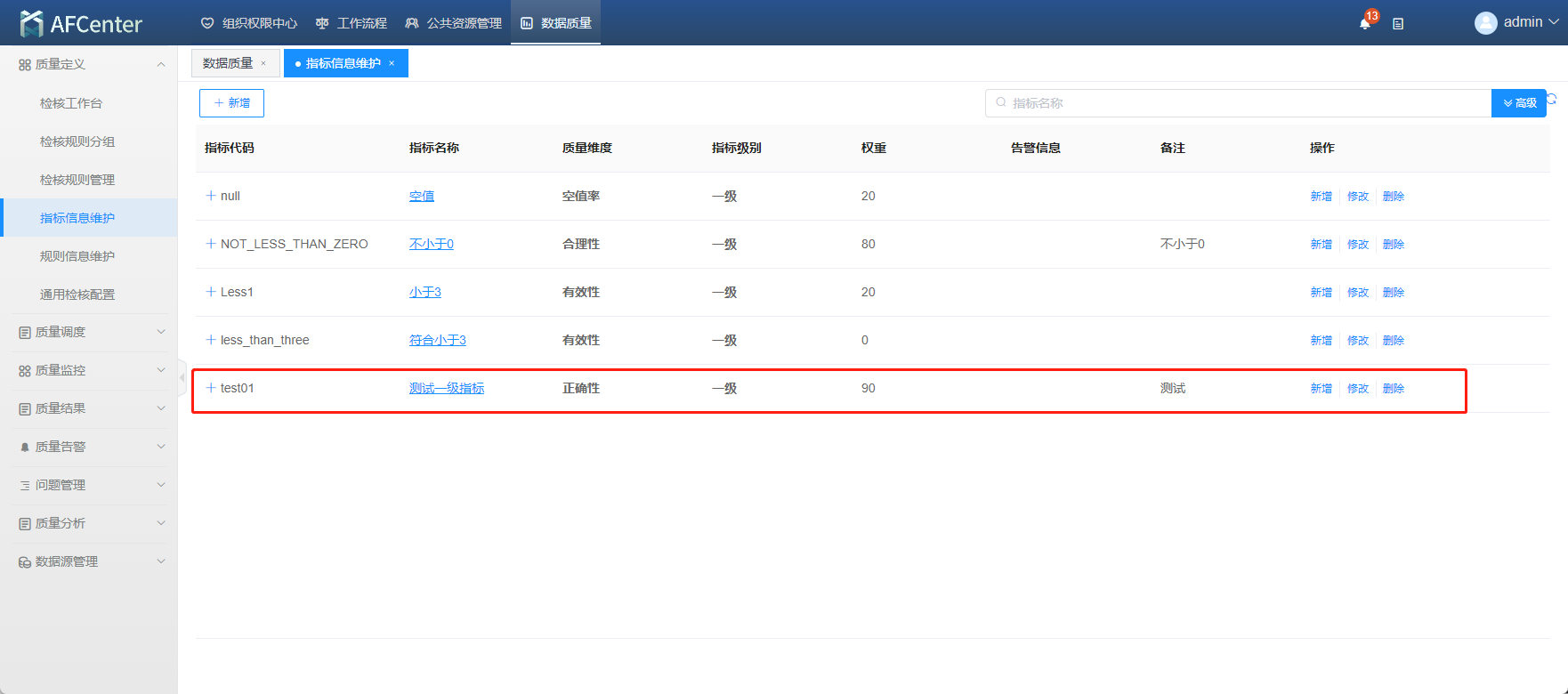Click 修改 in the null row
The image size is (1568, 694).
tap(1357, 196)
